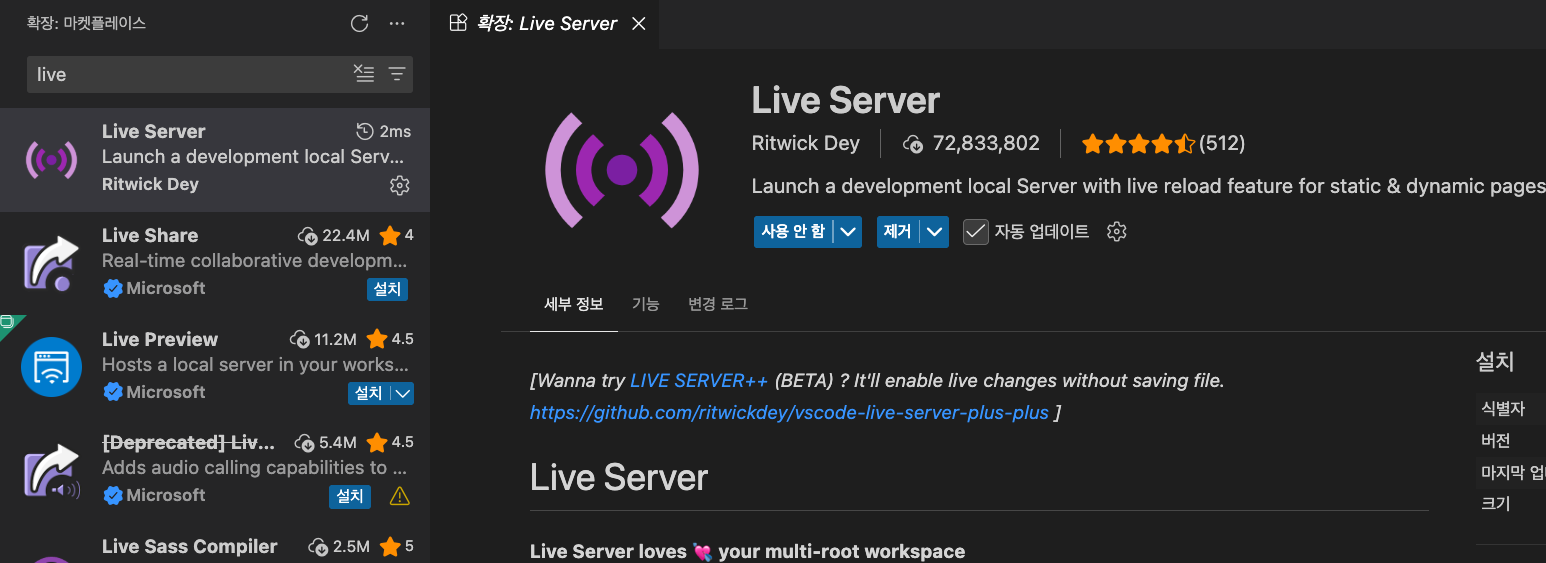This screenshot has height=563, width=1546.
Task: Refresh the extensions marketplace list
Action: 360,23
